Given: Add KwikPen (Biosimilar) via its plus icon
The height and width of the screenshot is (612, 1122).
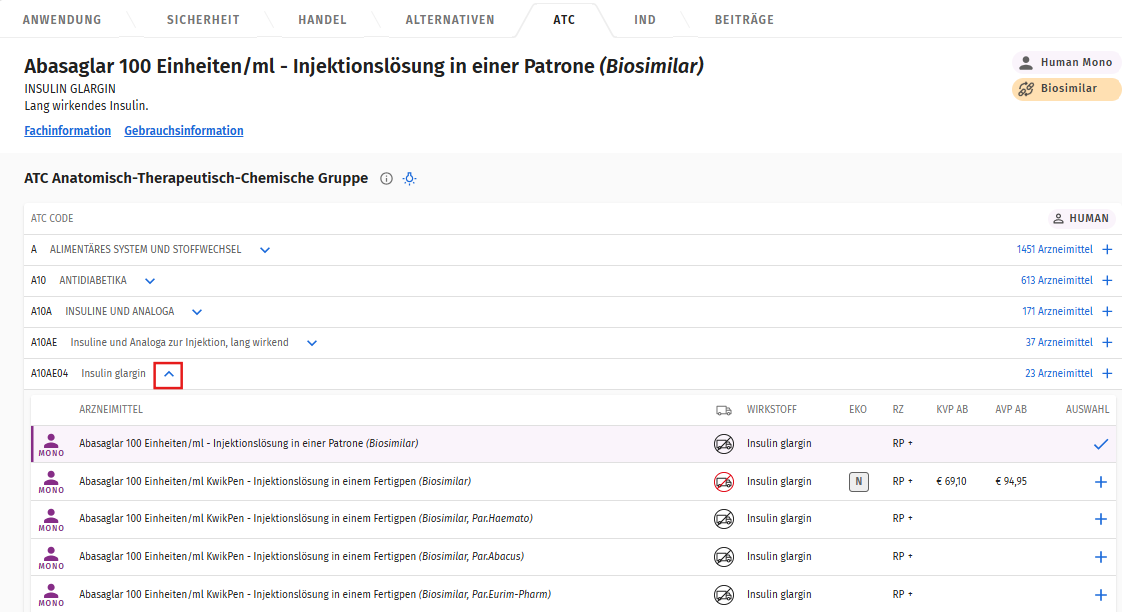Looking at the screenshot, I should click(x=1101, y=482).
